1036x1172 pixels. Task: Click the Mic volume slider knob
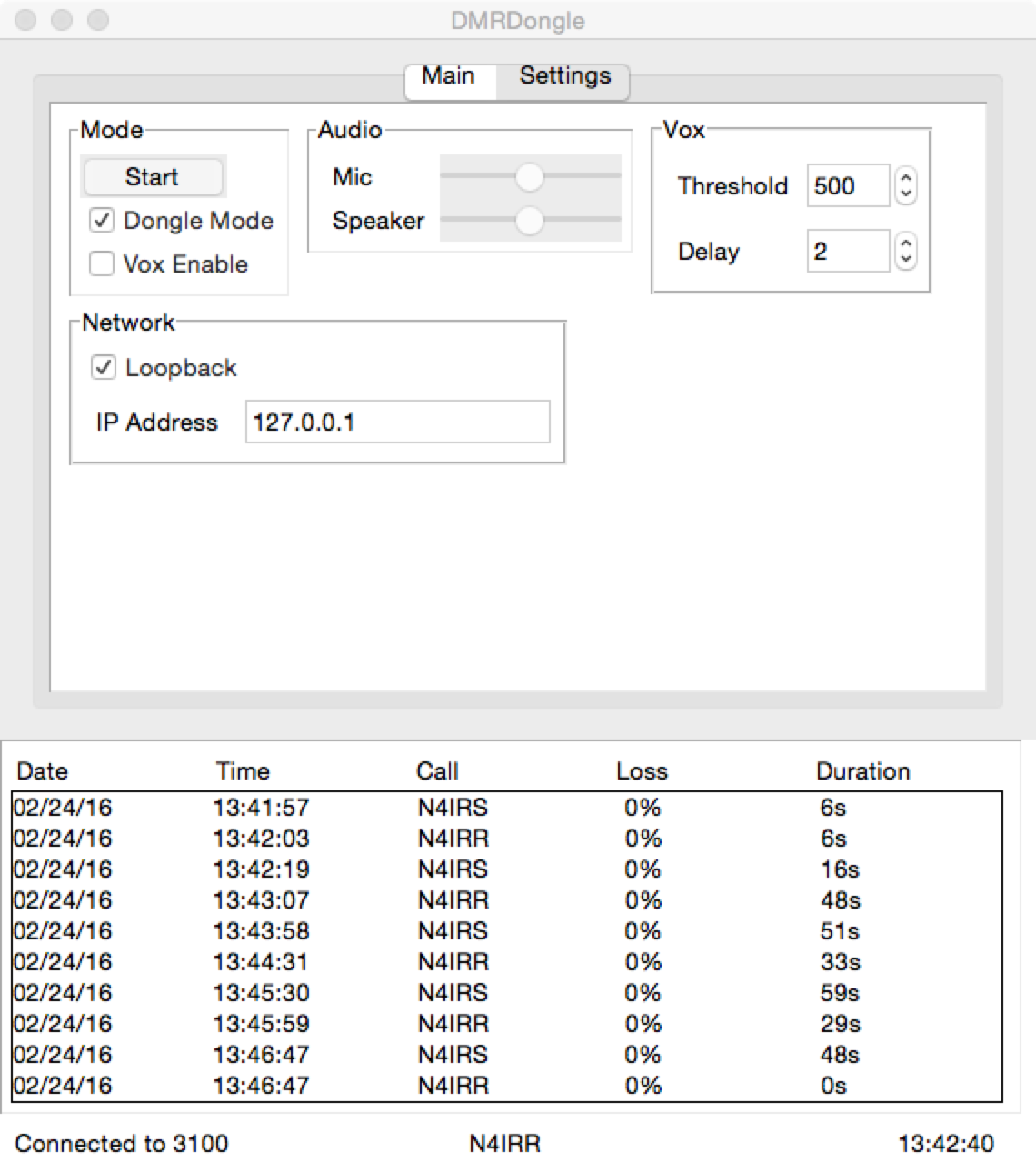[x=529, y=176]
